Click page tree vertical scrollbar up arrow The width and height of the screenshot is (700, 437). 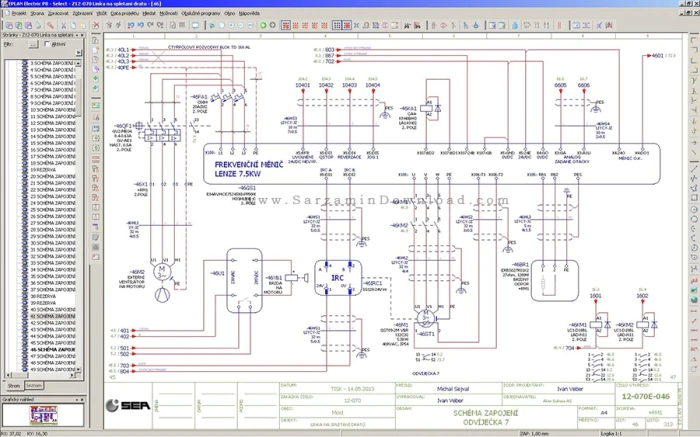pyautogui.click(x=79, y=63)
